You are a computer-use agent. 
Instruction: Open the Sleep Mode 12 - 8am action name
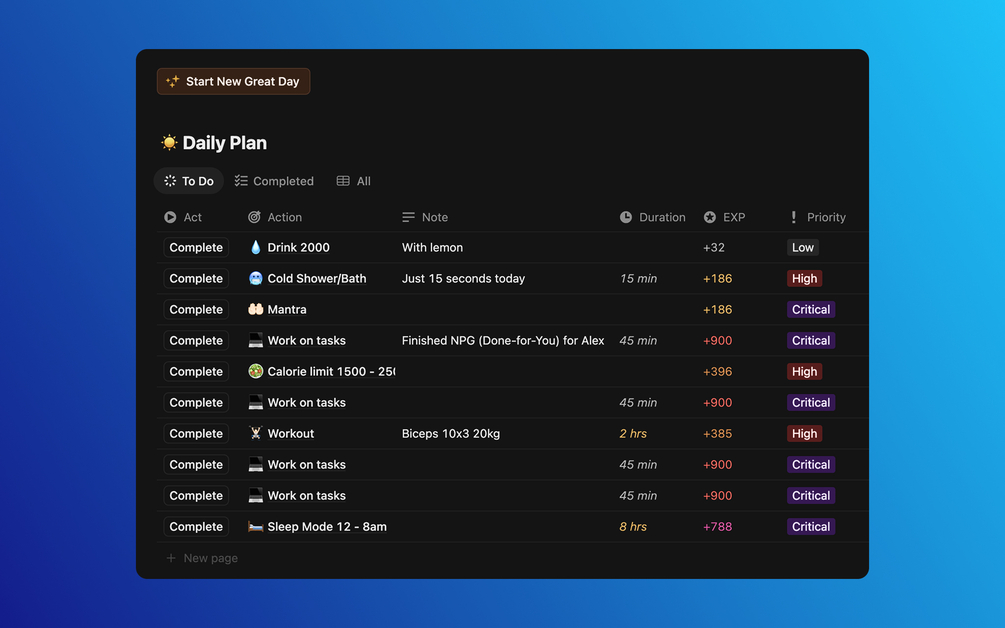pyautogui.click(x=327, y=527)
